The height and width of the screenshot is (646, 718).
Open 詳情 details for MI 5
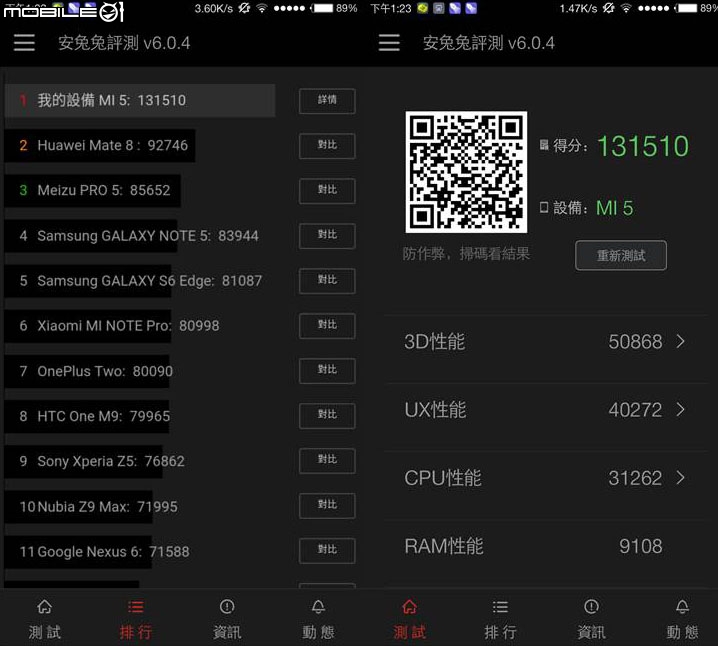pyautogui.click(x=327, y=101)
